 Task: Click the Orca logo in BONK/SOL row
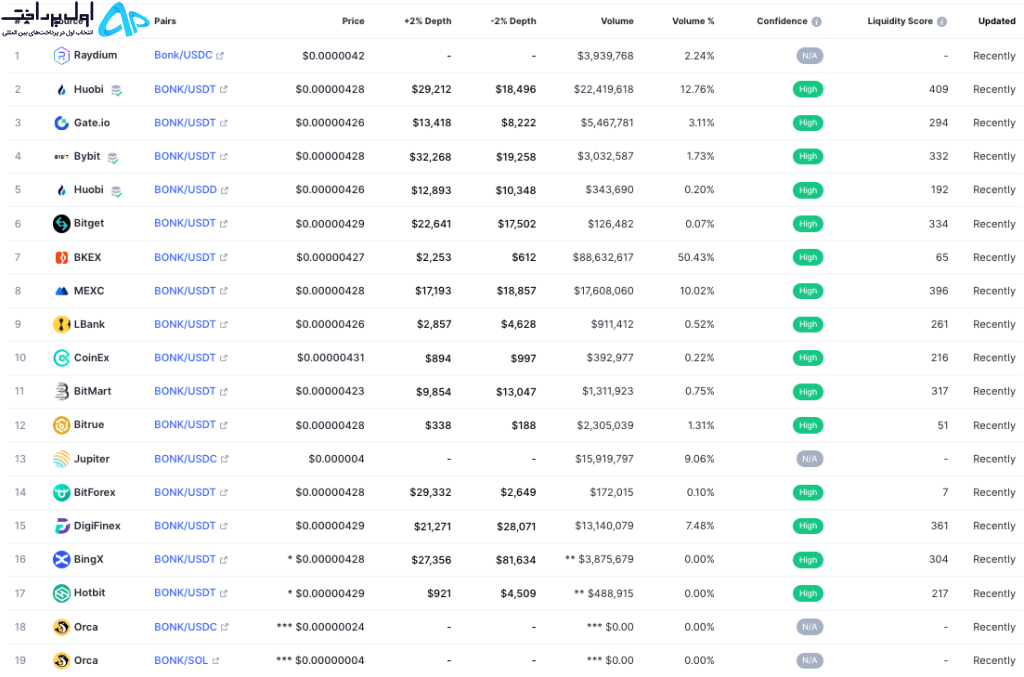[x=61, y=660]
